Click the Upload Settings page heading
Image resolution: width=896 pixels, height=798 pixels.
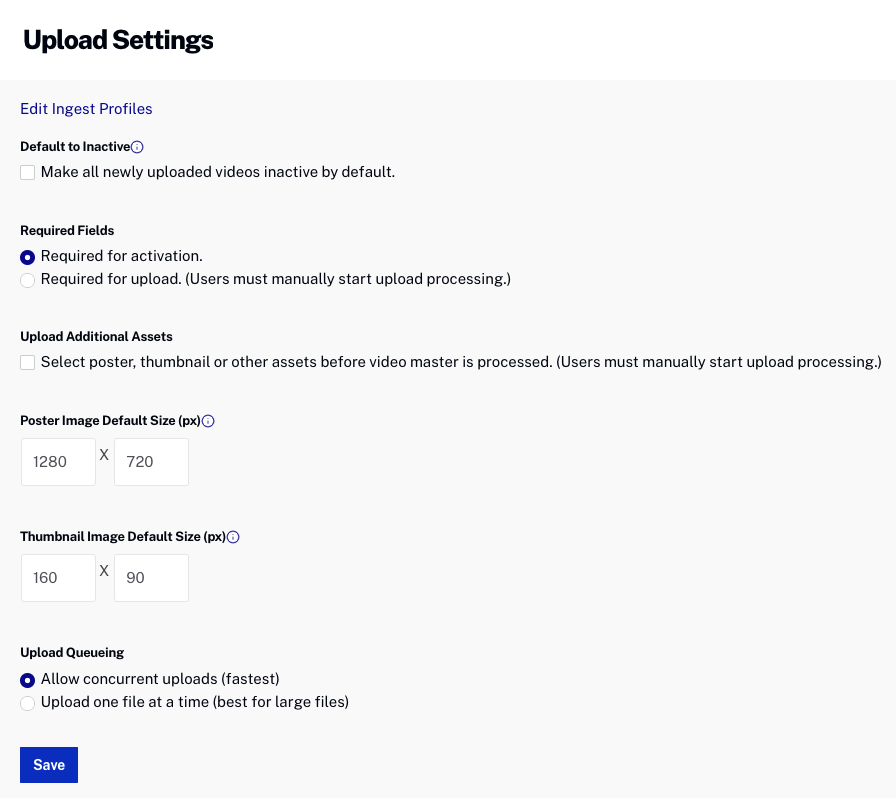(x=118, y=40)
